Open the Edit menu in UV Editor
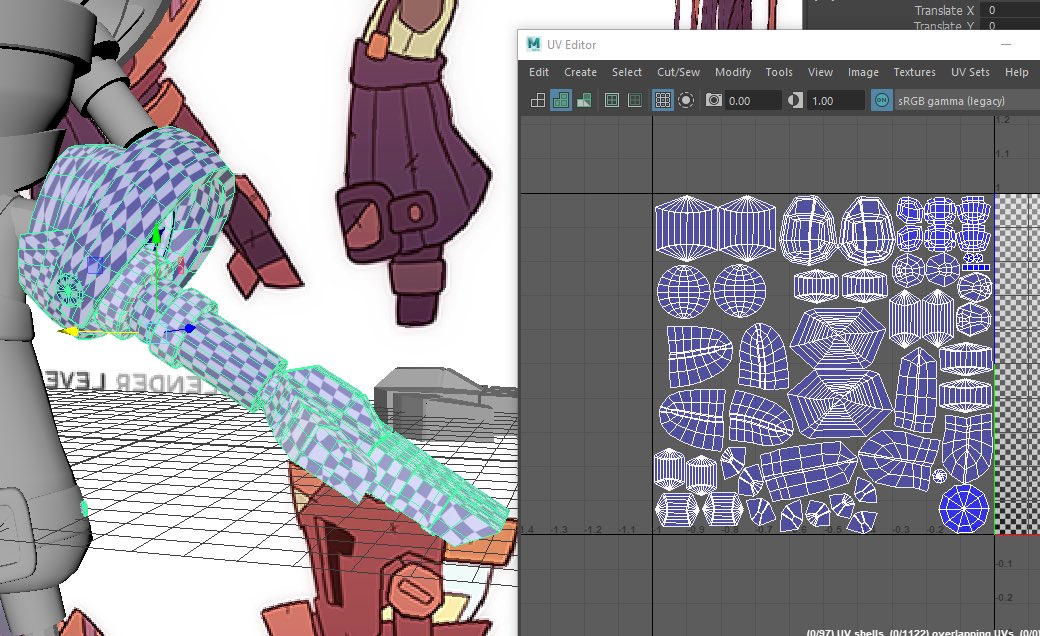 coord(539,72)
